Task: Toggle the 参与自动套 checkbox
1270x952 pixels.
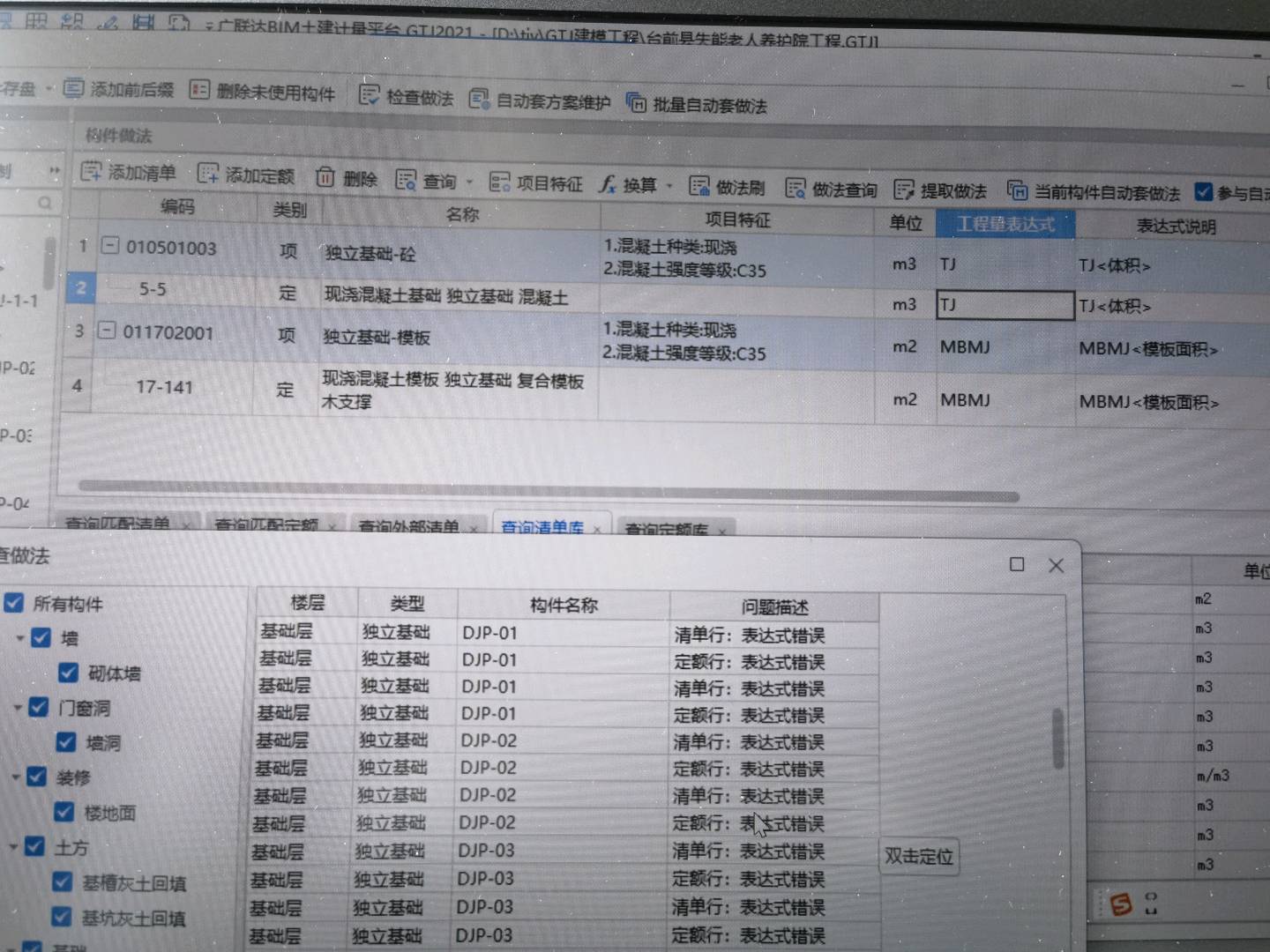Action: [x=1204, y=192]
